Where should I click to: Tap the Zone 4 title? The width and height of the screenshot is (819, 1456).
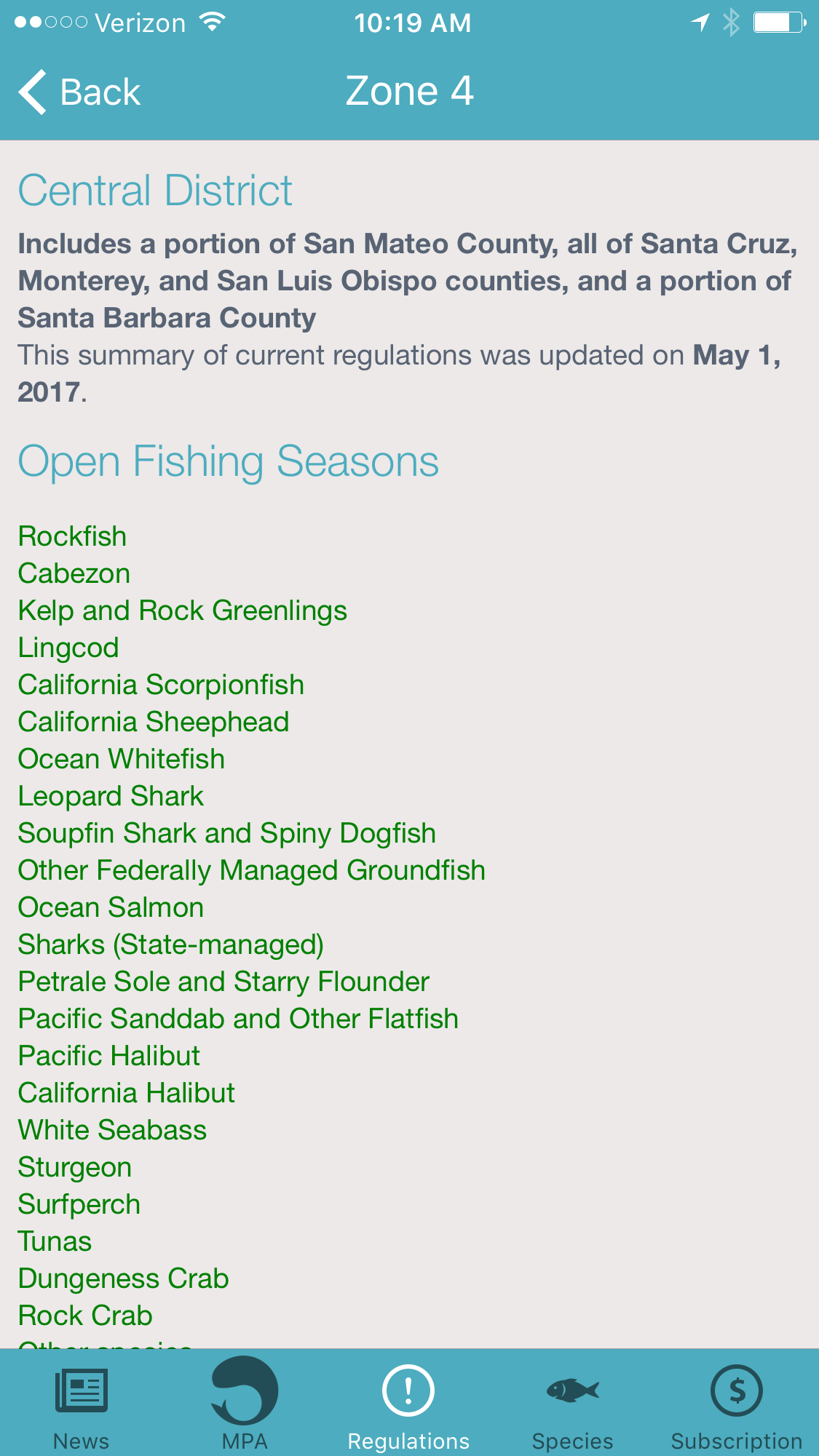pos(409,92)
